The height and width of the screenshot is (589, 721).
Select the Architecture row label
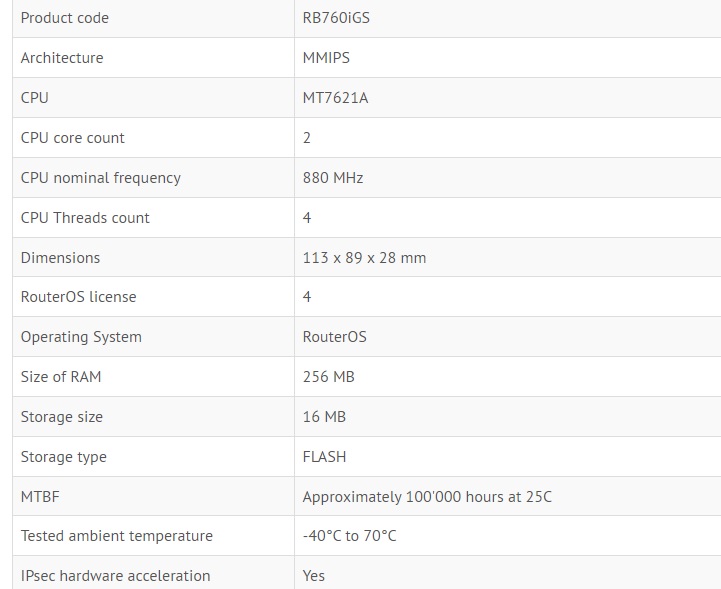click(x=62, y=58)
